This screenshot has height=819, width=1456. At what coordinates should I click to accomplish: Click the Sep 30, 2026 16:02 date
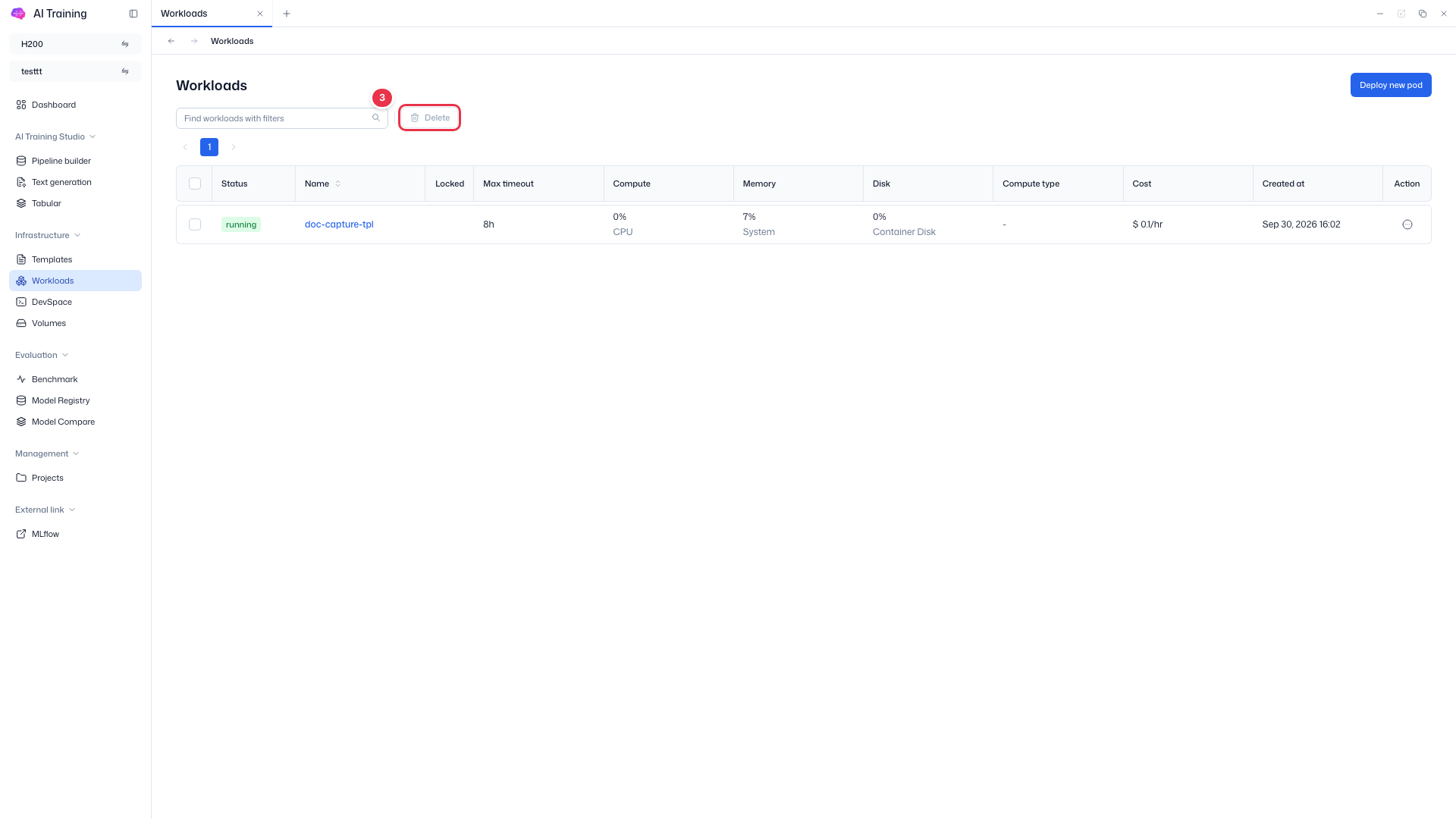(1301, 224)
